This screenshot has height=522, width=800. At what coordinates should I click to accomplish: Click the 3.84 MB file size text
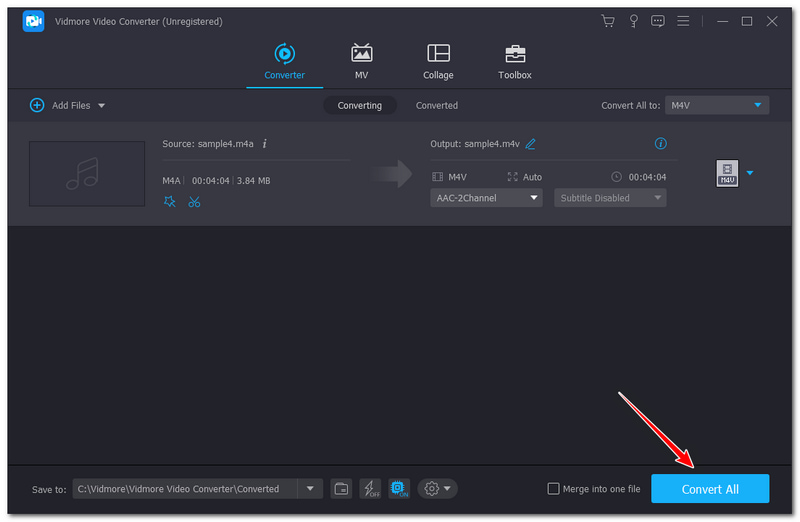[x=254, y=181]
